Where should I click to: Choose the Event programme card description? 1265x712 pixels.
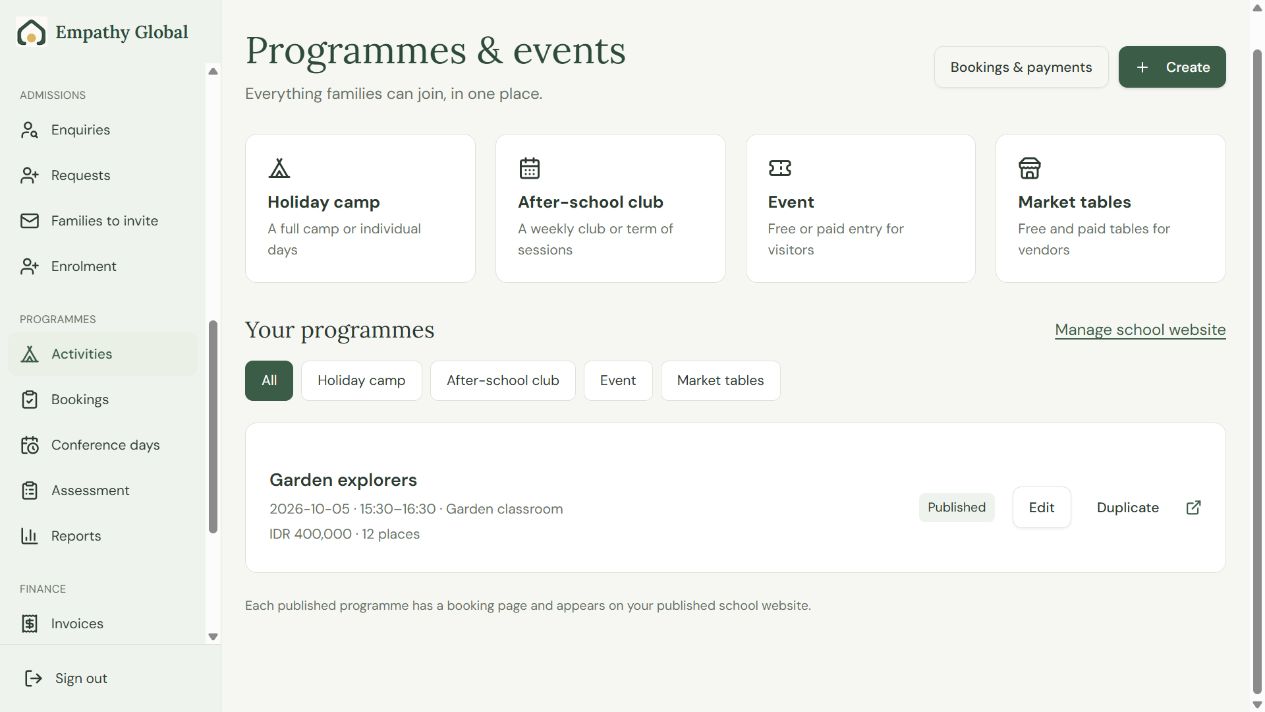tap(836, 239)
